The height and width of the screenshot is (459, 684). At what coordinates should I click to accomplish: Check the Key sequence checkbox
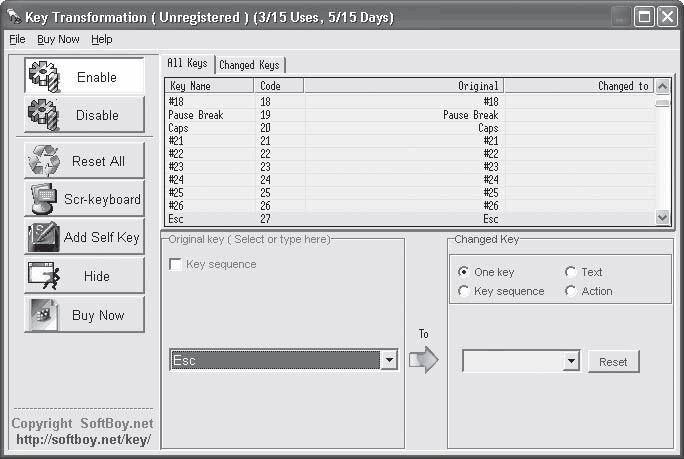pyautogui.click(x=175, y=264)
